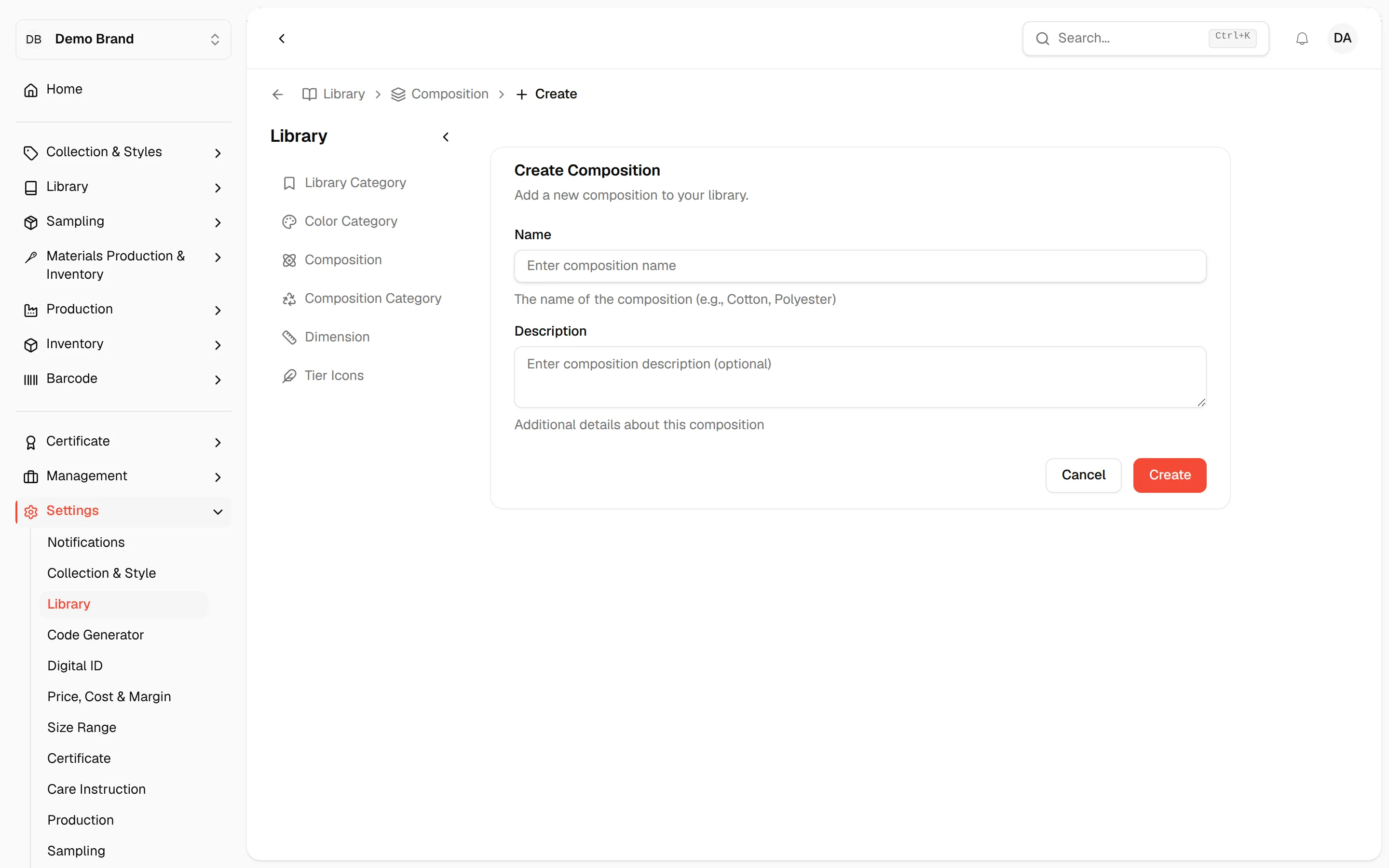Open the Demo Brand switcher dropdown
Viewport: 1389px width, 868px height.
(x=123, y=39)
